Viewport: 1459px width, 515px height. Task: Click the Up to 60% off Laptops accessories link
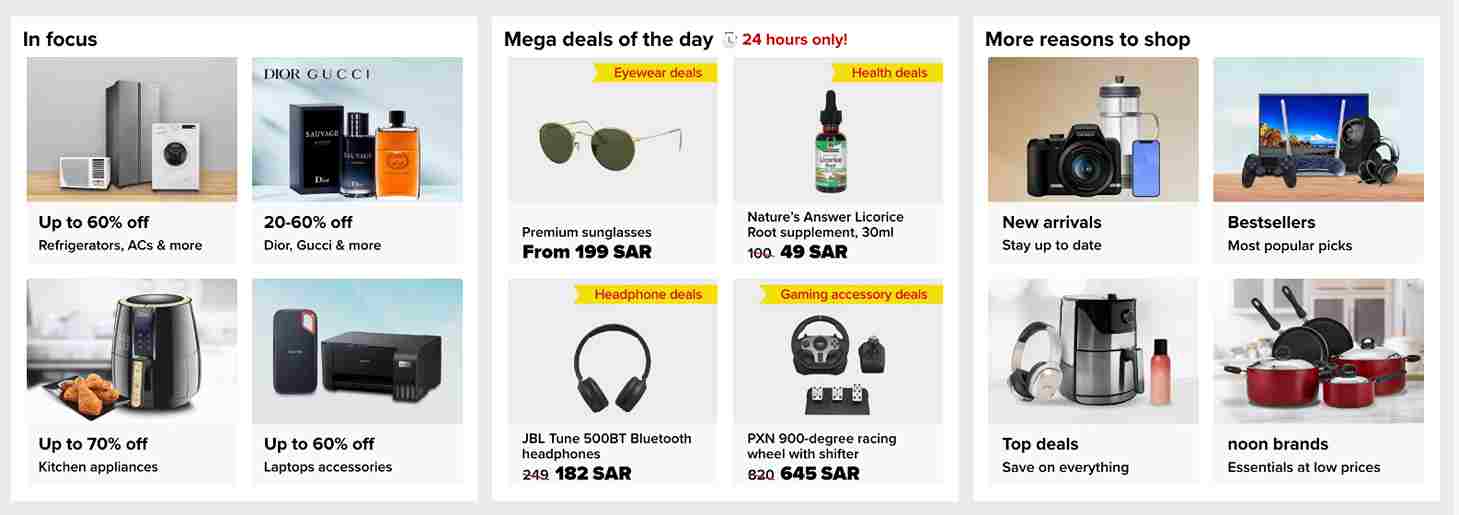click(x=319, y=444)
